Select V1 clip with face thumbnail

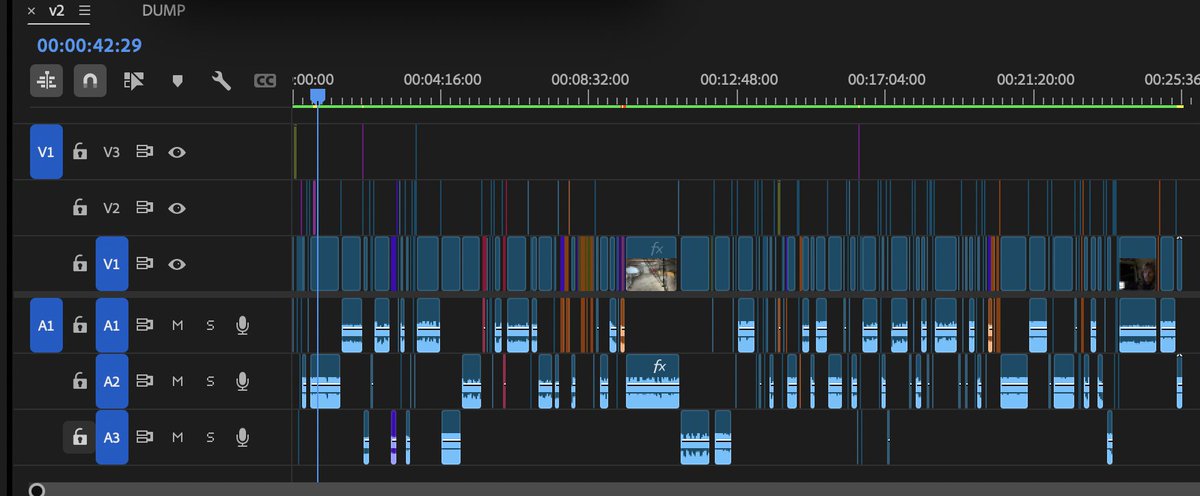[x=1138, y=264]
